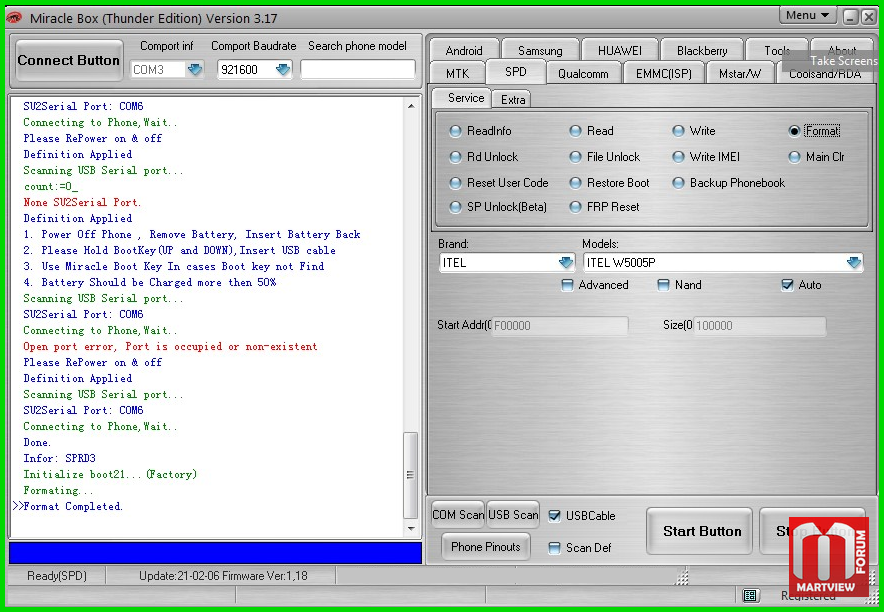Select the Write IMEI radio option

pos(679,157)
